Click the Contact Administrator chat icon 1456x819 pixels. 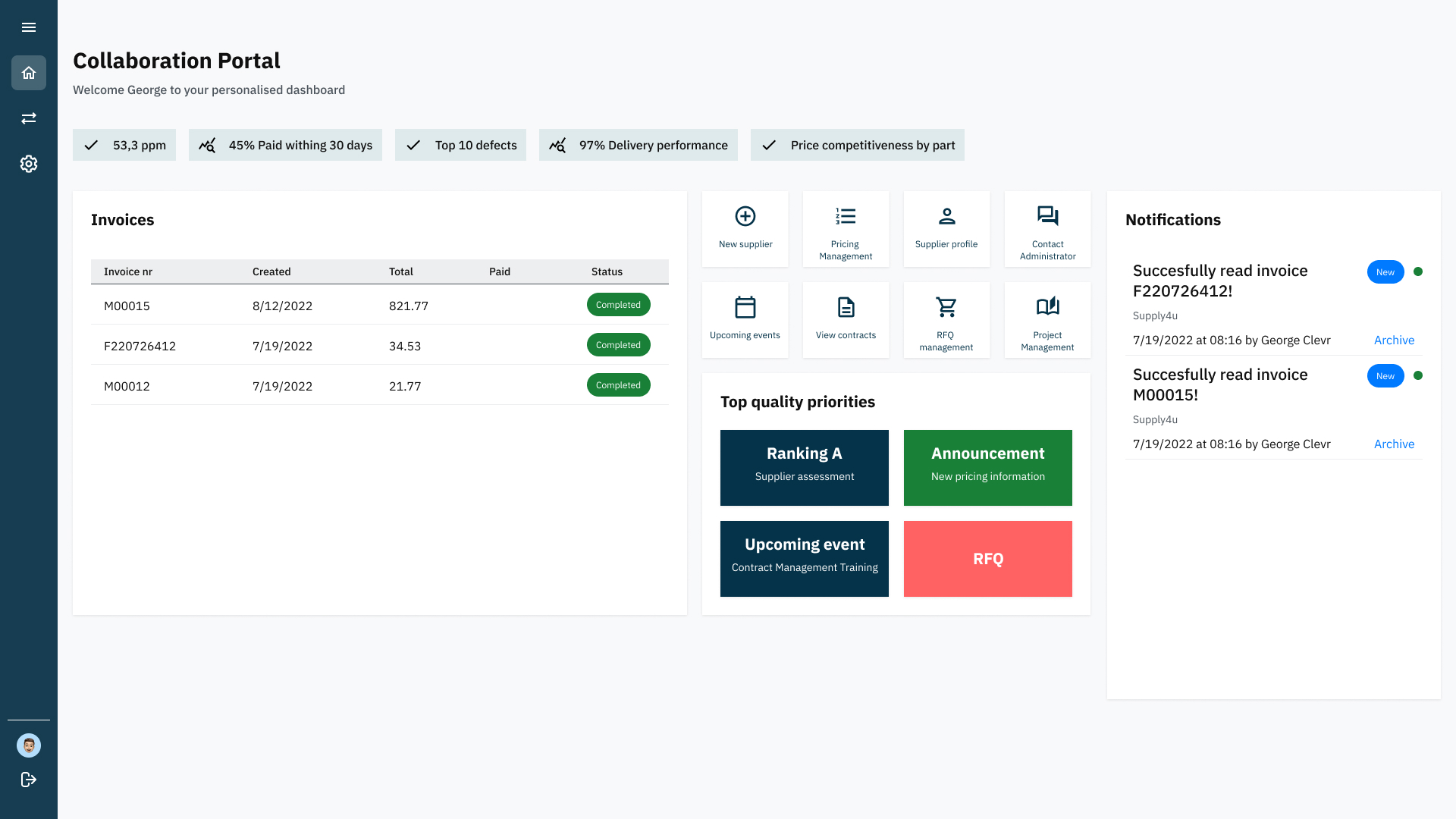tap(1047, 216)
